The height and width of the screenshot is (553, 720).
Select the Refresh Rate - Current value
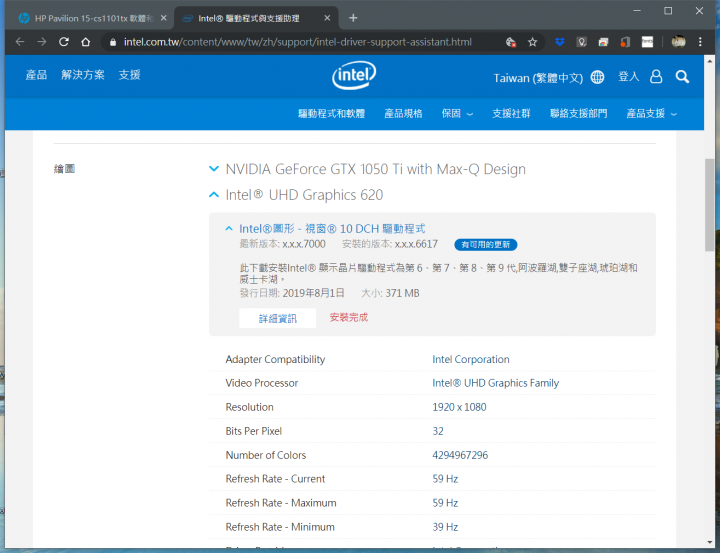[x=445, y=479]
